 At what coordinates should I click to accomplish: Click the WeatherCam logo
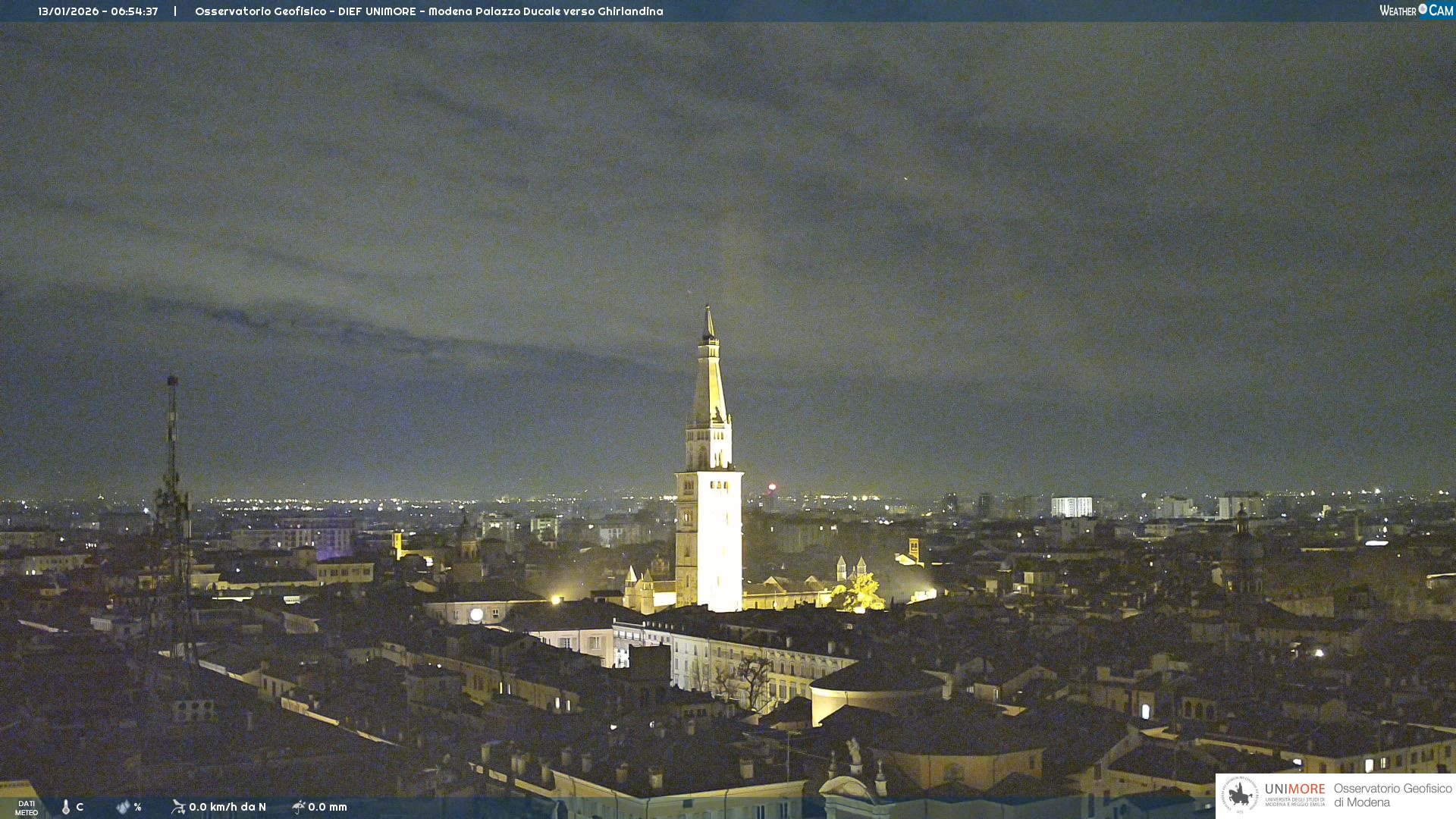click(x=1416, y=11)
